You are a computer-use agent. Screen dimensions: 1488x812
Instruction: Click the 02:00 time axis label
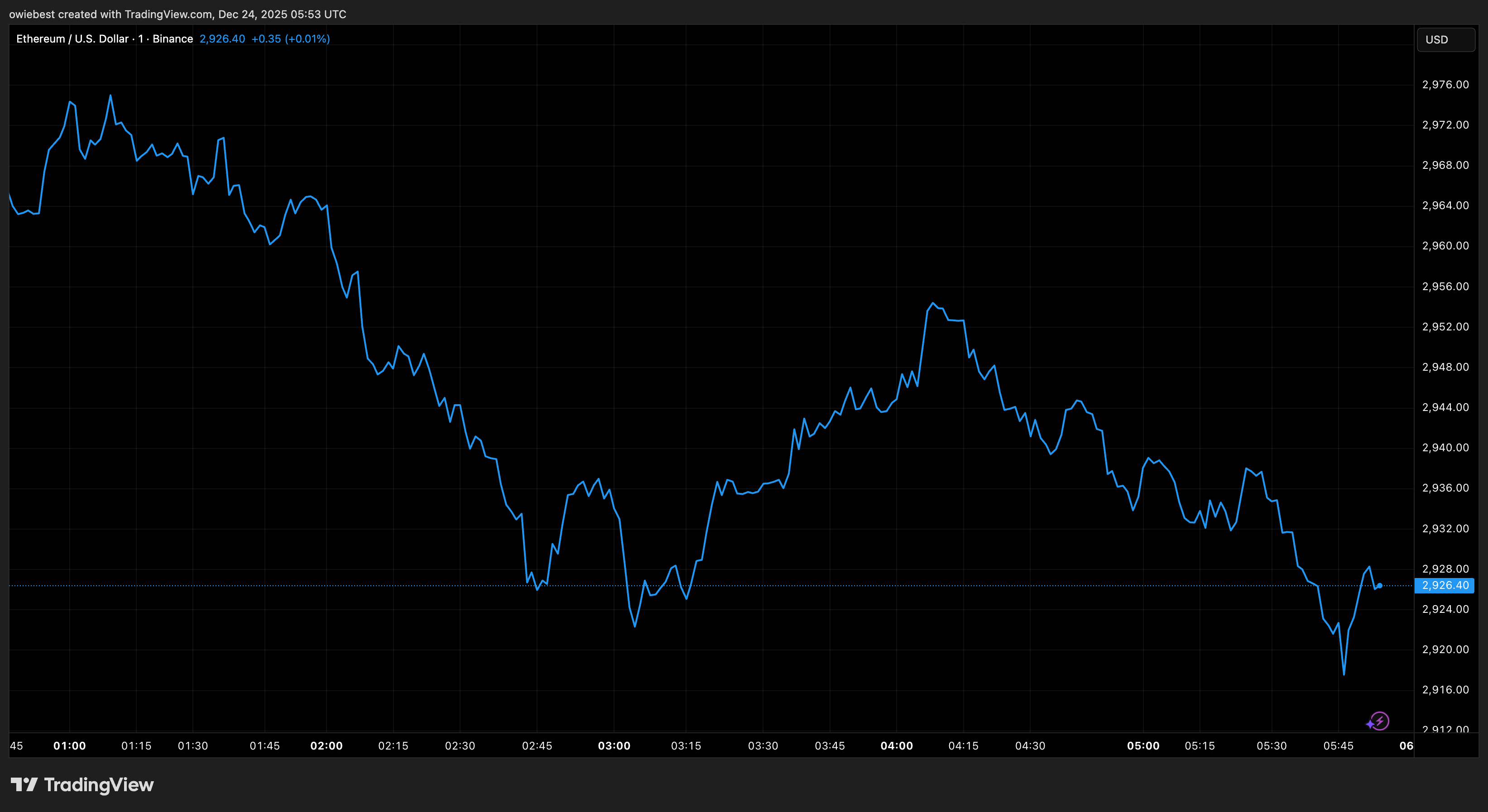pyautogui.click(x=326, y=746)
